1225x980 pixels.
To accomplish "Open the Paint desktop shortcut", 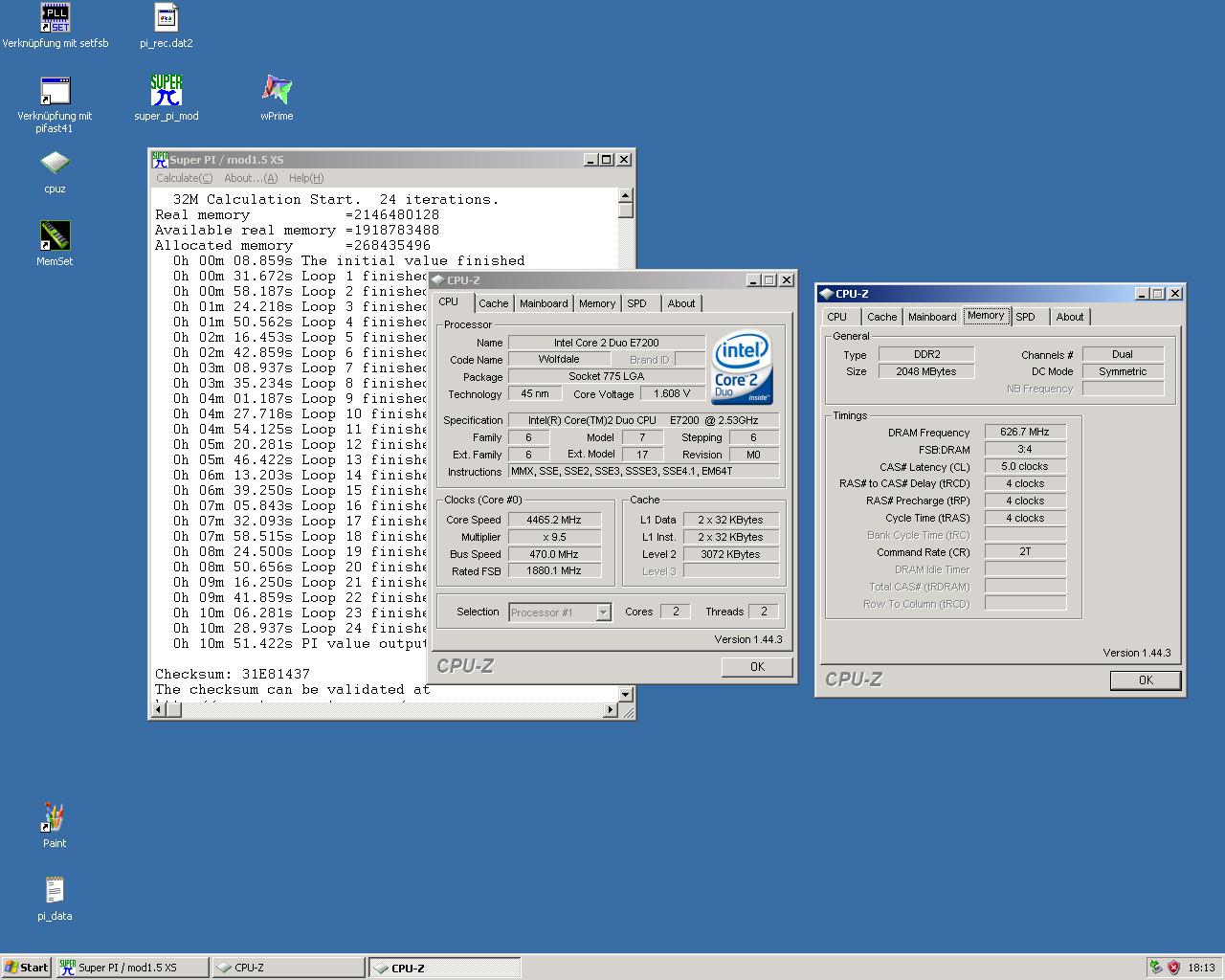I will click(55, 817).
